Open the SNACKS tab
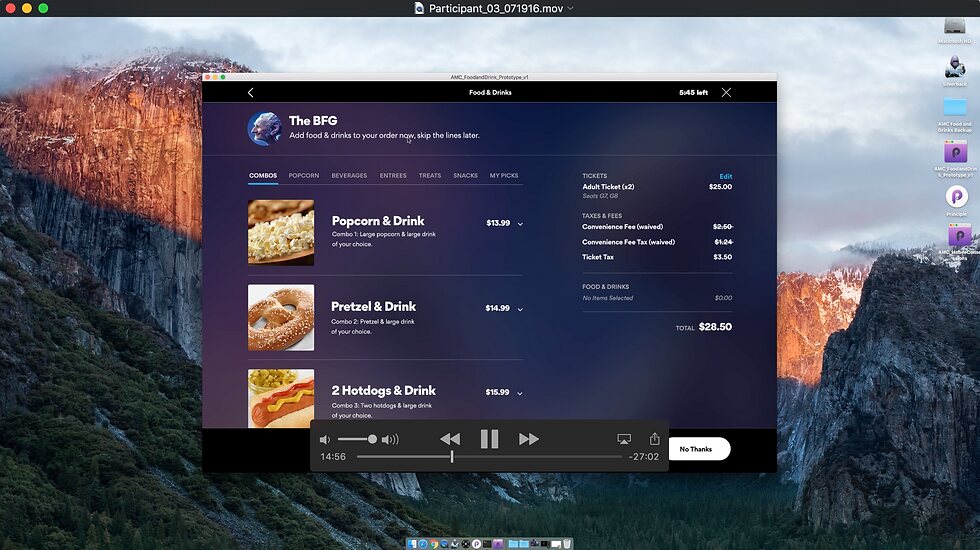 click(466, 176)
